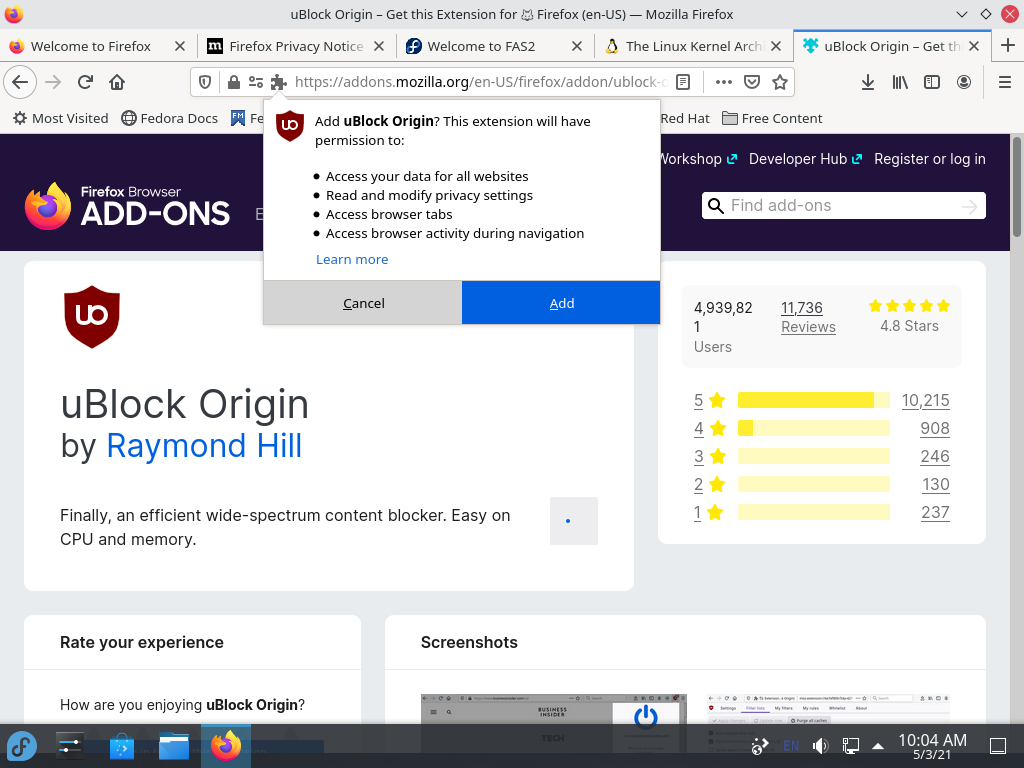Open a new tab with plus button

[x=1008, y=46]
